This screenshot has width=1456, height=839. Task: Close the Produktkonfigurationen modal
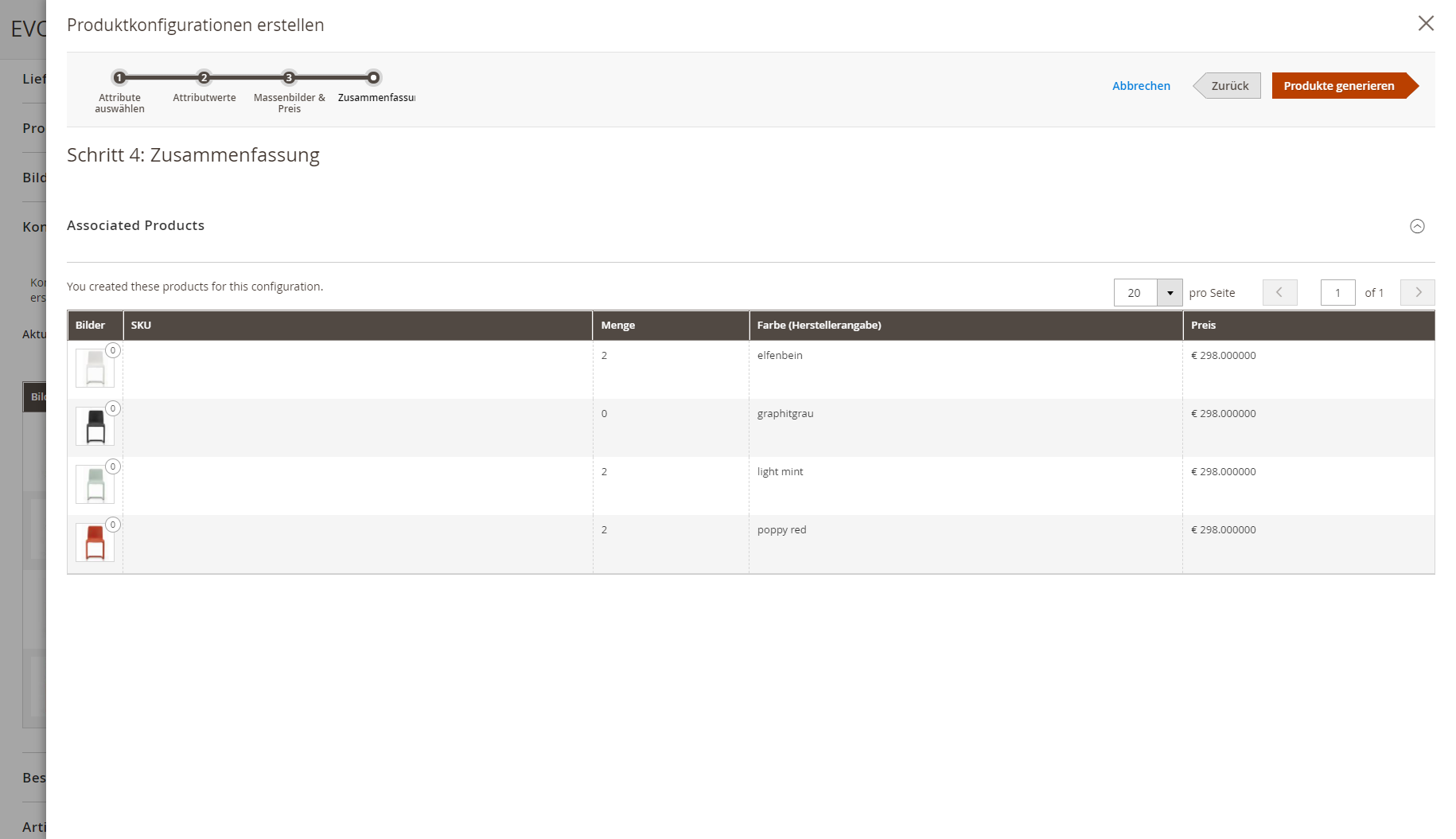pos(1425,23)
